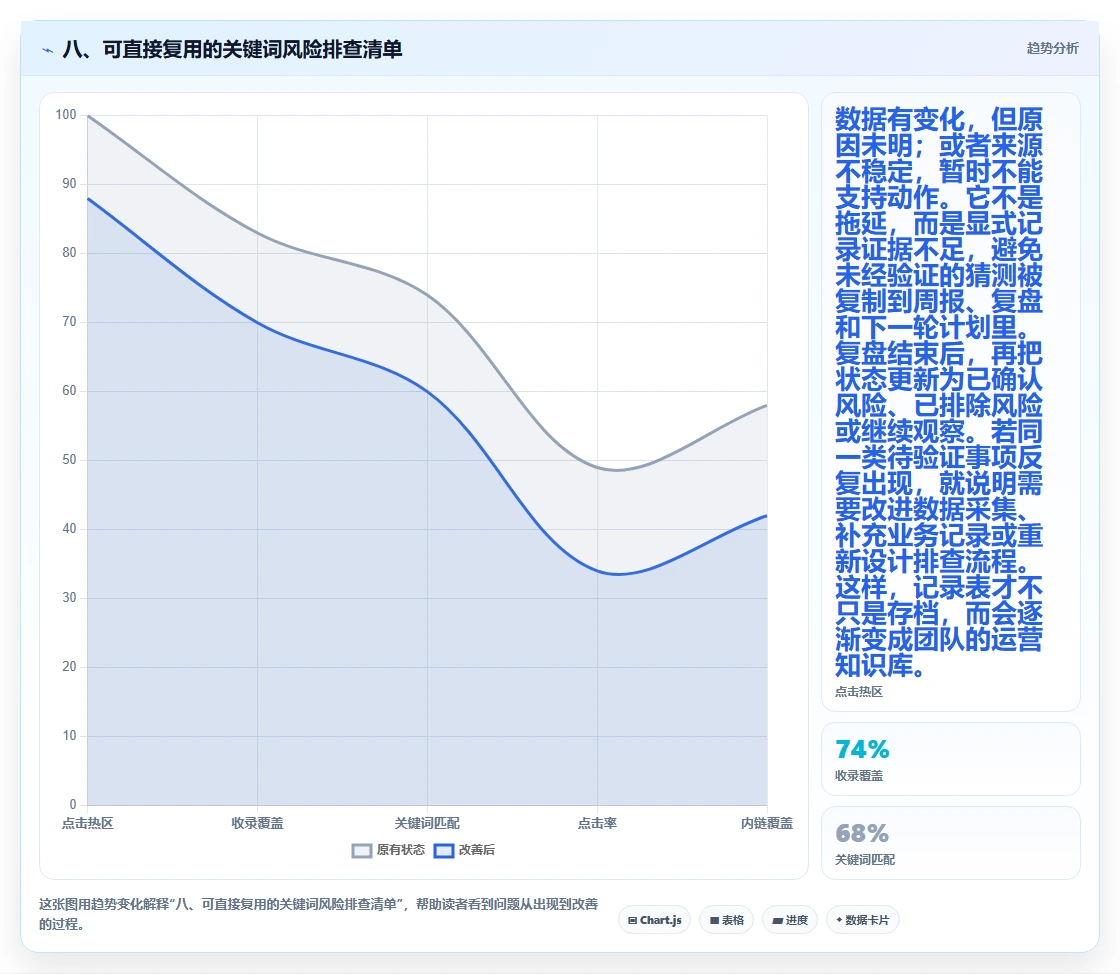Viewport: 1120px width, 974px height.
Task: Click the 内链覆盖 x-axis label
Action: pos(766,823)
